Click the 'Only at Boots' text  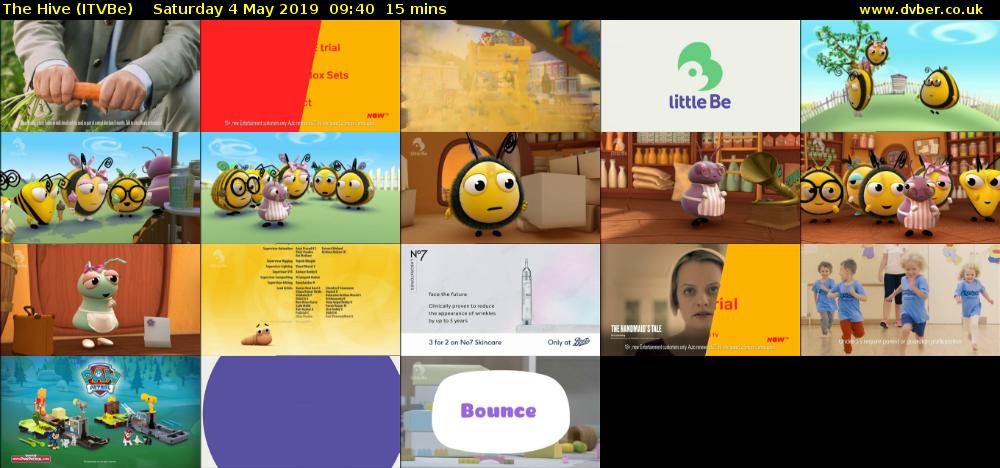point(568,342)
